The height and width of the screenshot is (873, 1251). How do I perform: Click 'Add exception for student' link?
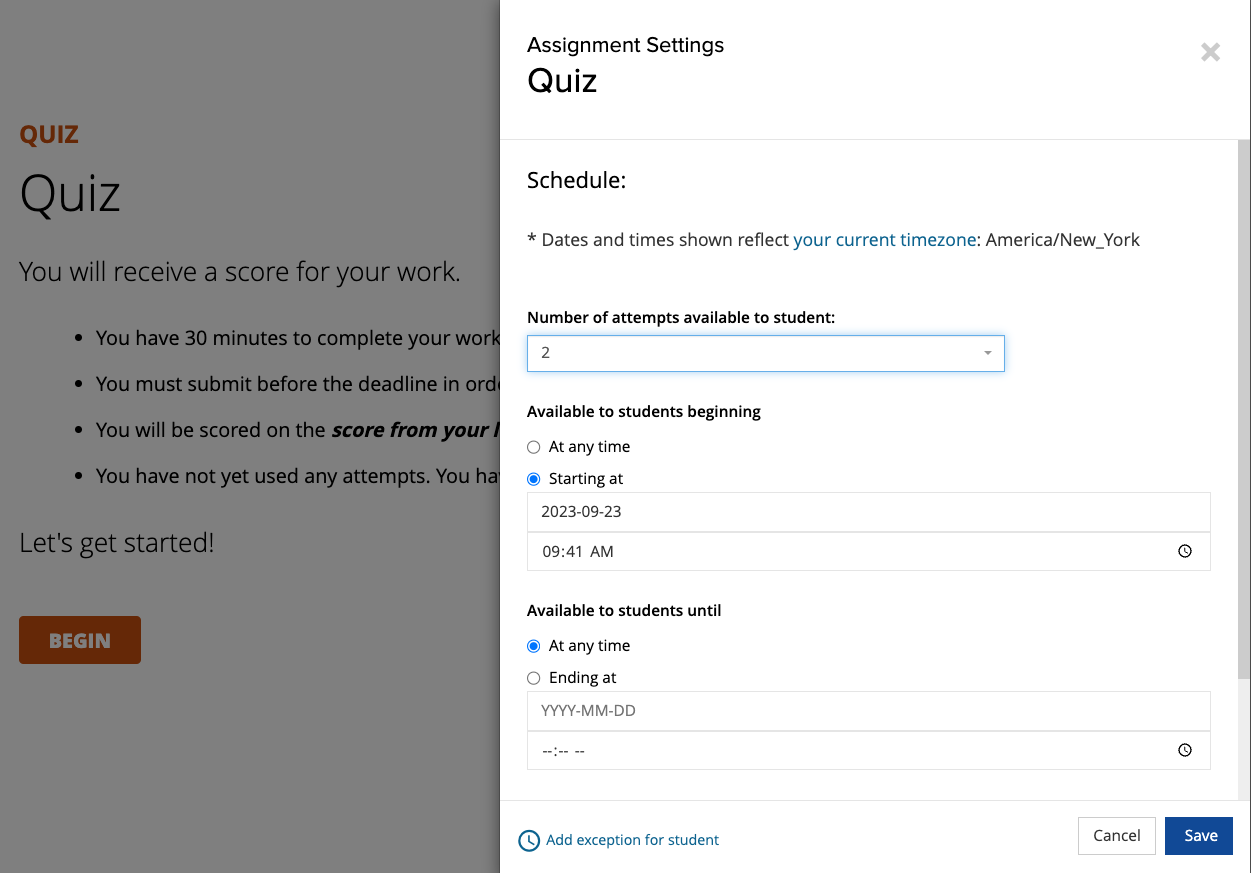point(632,840)
